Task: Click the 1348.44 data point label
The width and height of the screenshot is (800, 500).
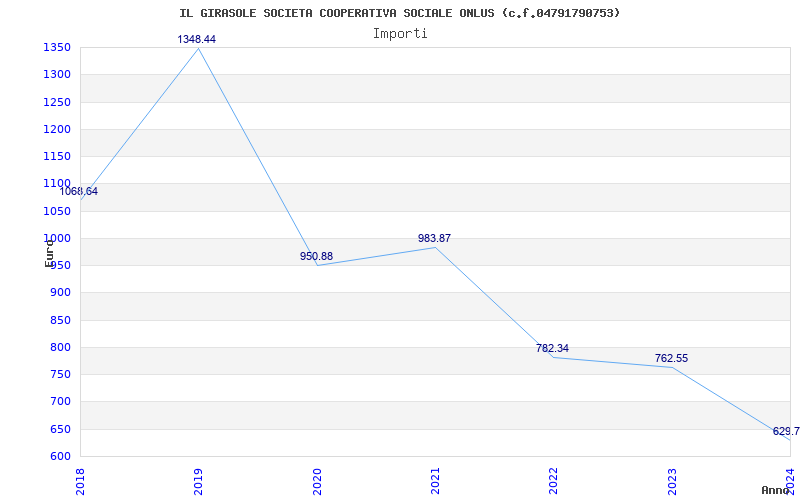Action: pos(196,39)
